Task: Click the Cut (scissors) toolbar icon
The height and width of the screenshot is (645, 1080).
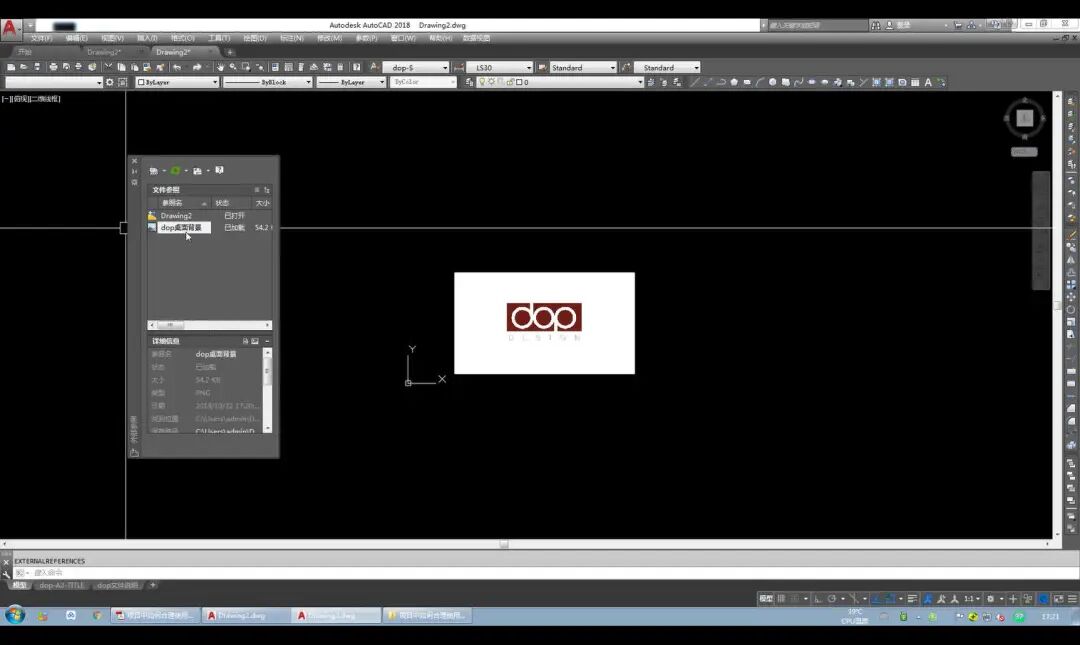Action: tap(108, 68)
